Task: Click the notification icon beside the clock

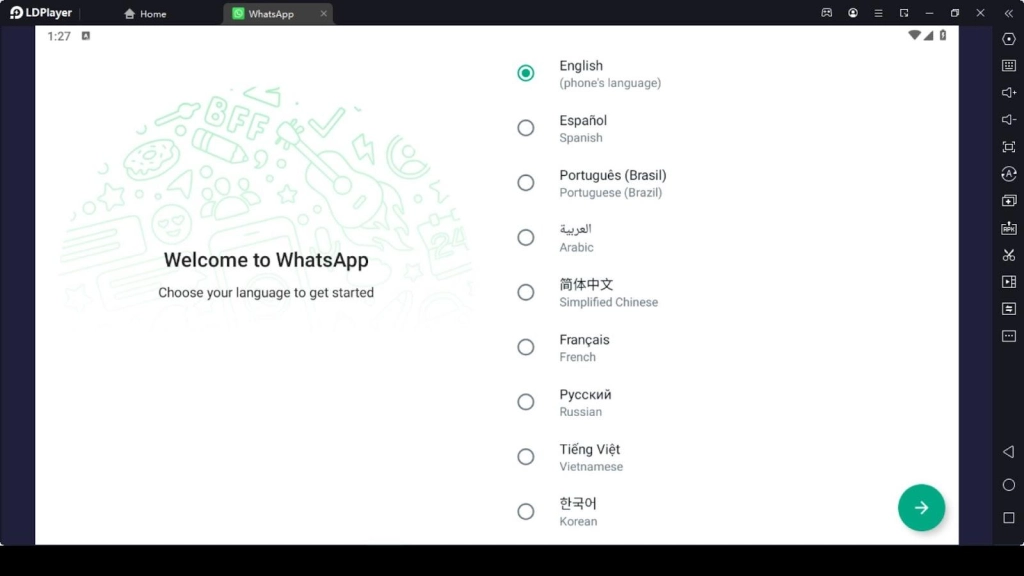Action: tap(86, 36)
